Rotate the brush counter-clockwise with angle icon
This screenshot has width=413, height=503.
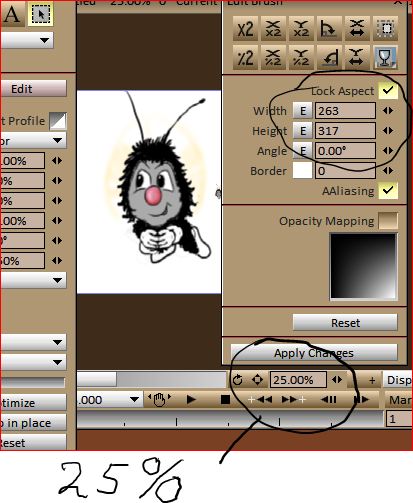(x=329, y=57)
